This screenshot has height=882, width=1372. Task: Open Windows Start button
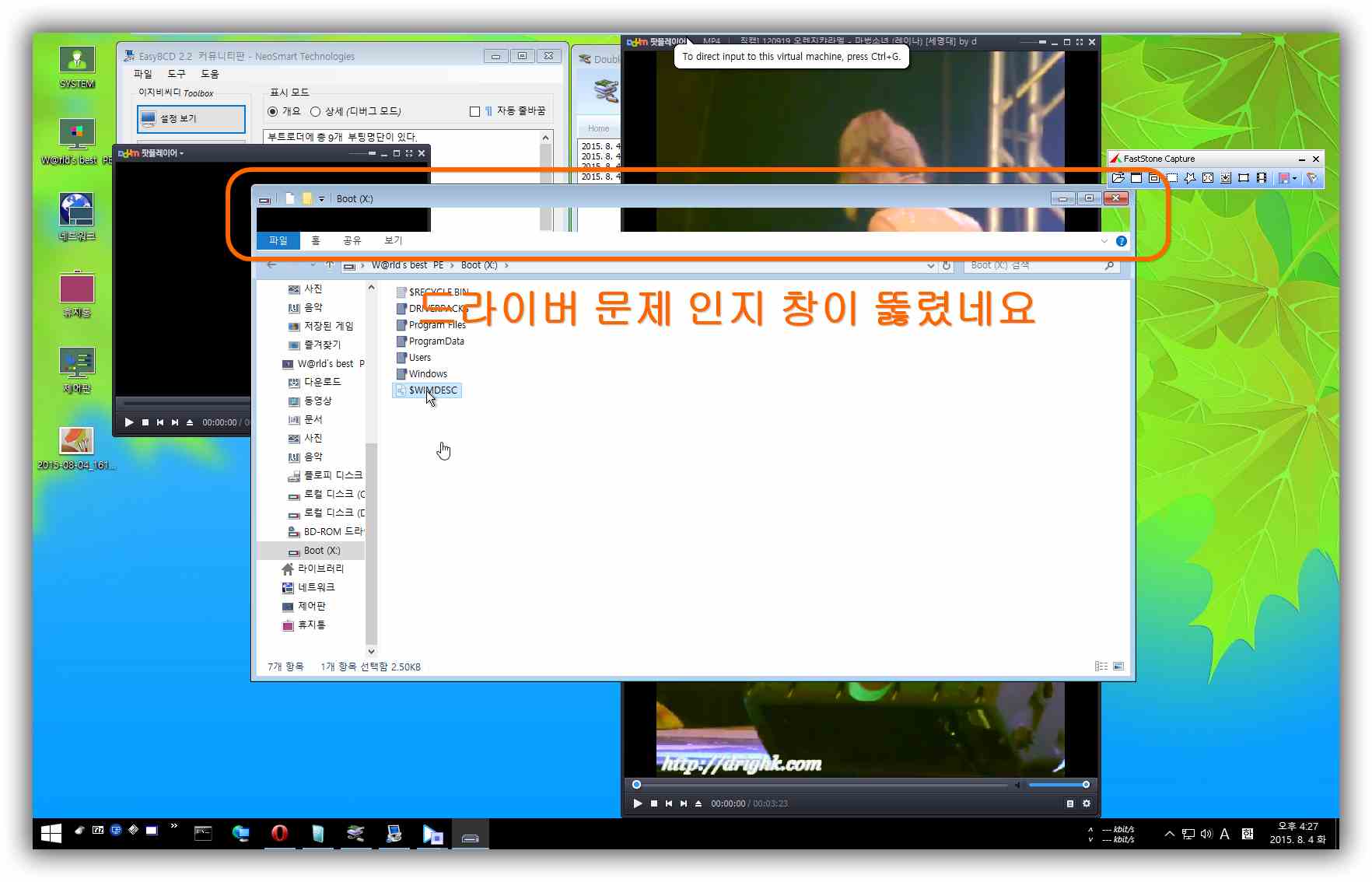click(x=51, y=834)
